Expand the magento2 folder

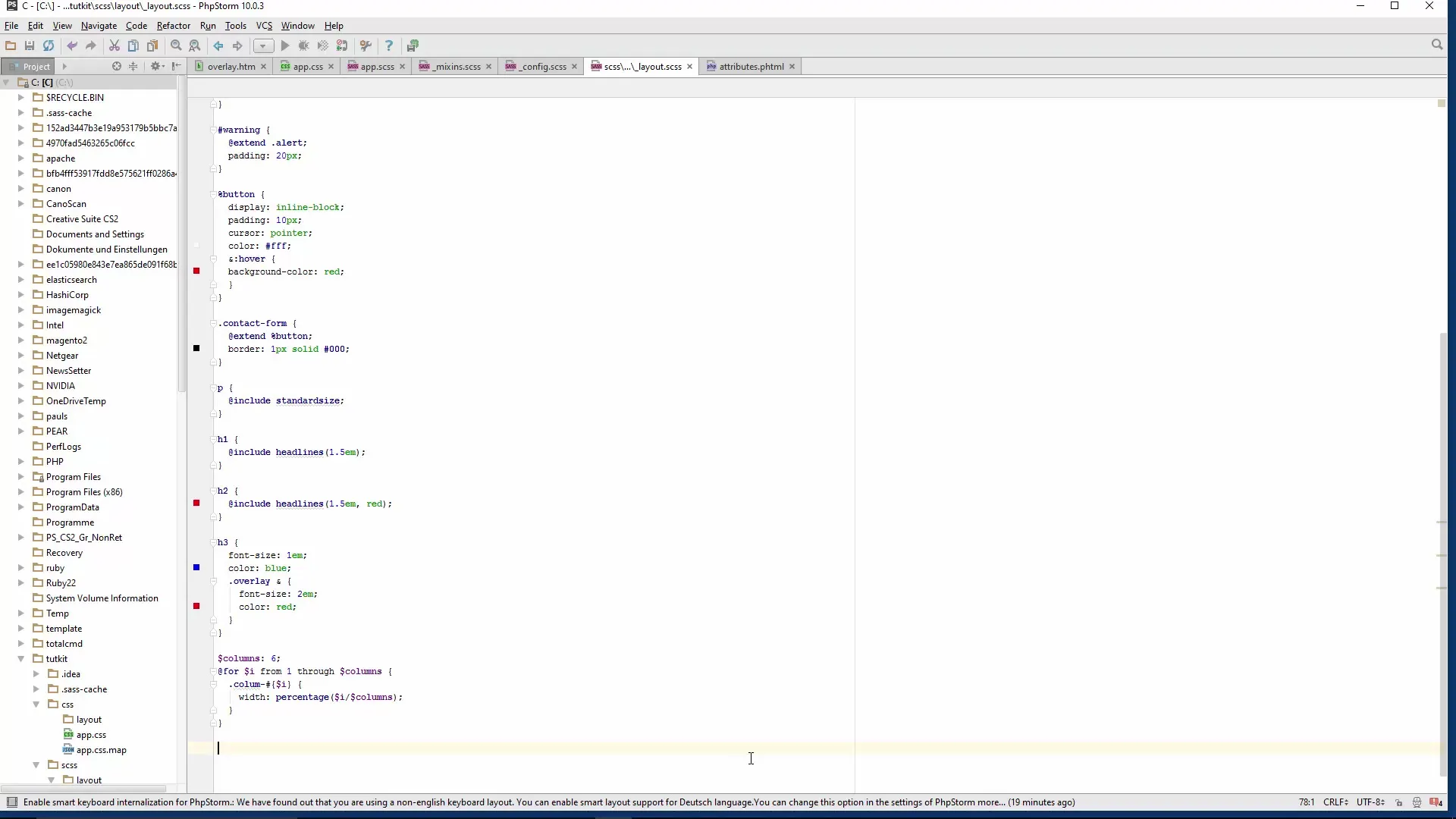(x=21, y=340)
